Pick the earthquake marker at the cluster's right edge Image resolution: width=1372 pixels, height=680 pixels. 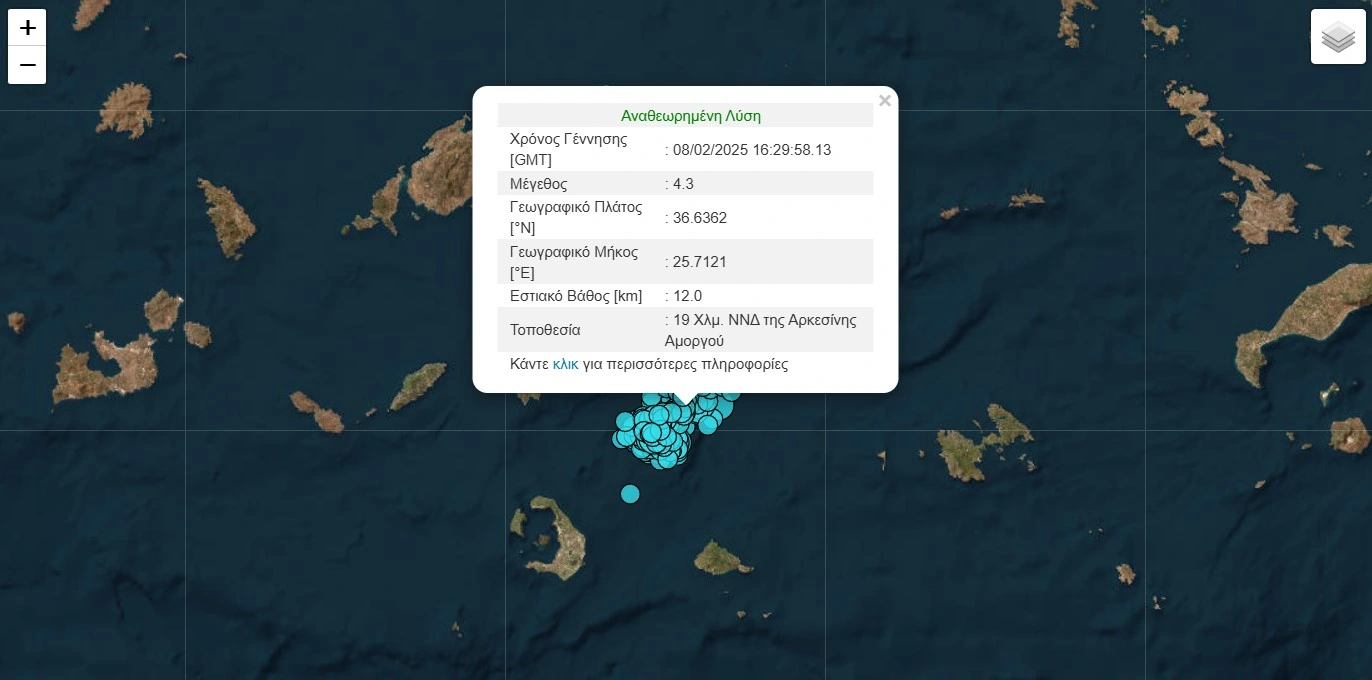click(x=731, y=393)
